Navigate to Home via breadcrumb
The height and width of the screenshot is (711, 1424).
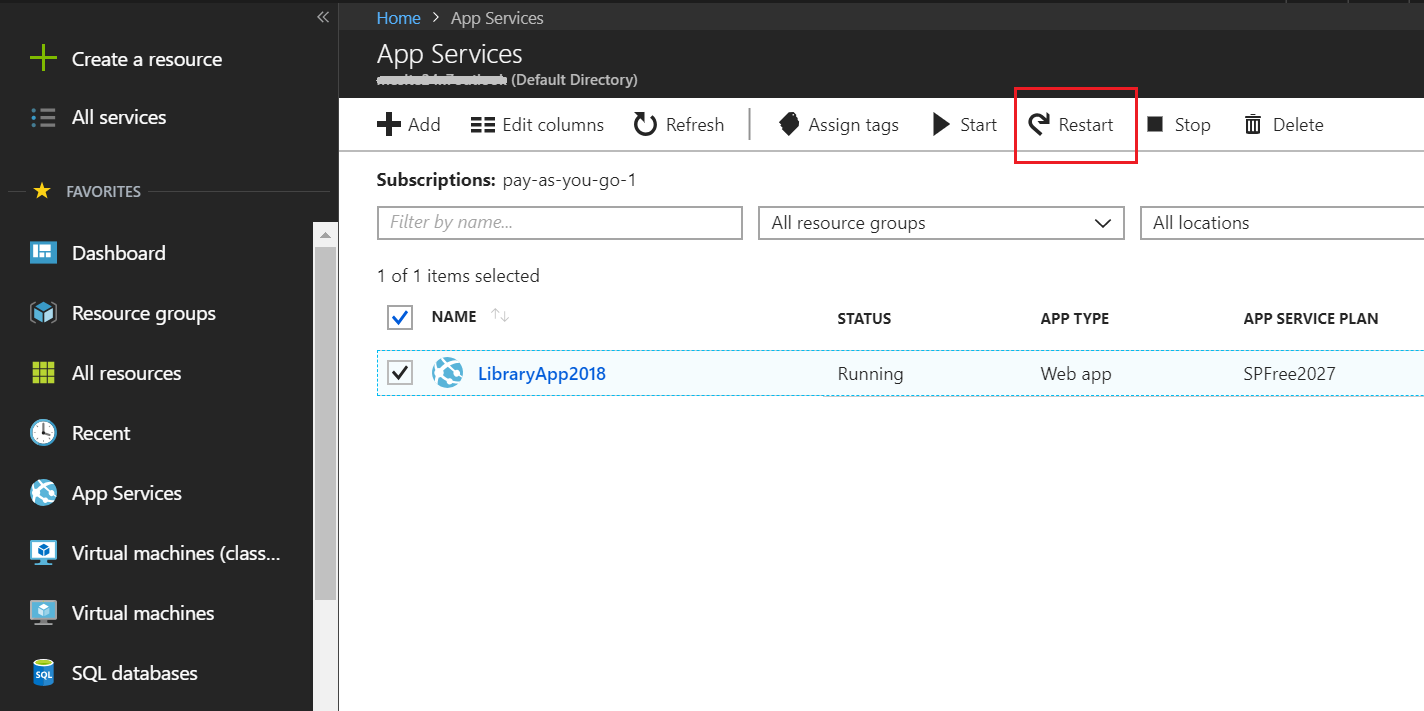[398, 17]
